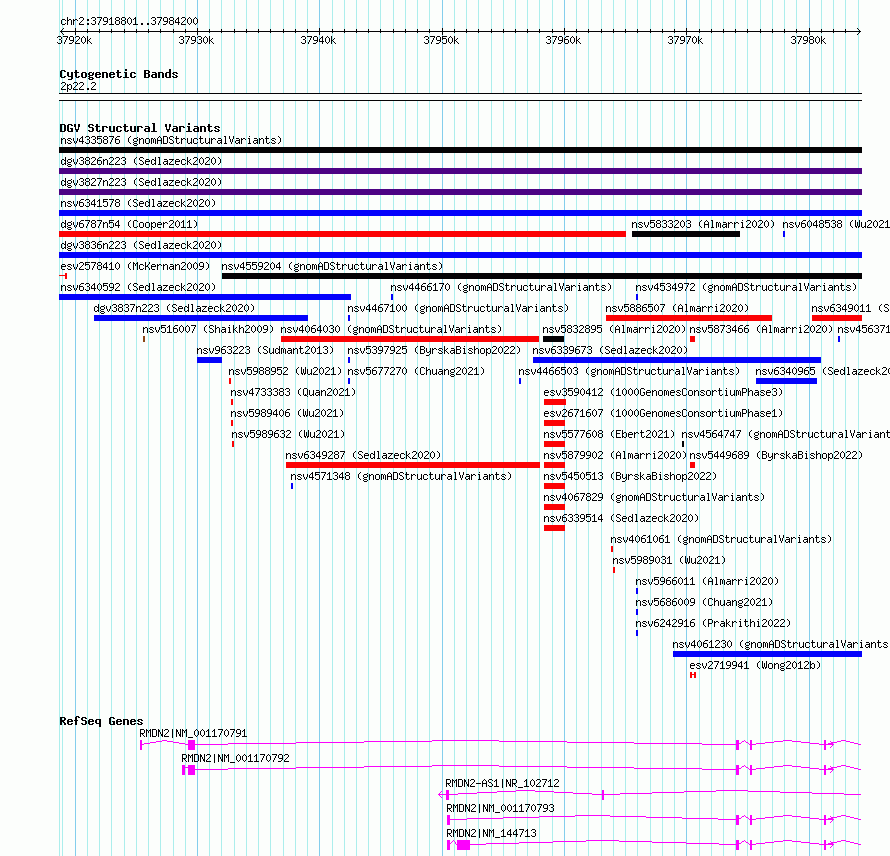Select the dgv3826n223 Sedlazeck2020 variant label
This screenshot has width=890, height=856.
[141, 161]
